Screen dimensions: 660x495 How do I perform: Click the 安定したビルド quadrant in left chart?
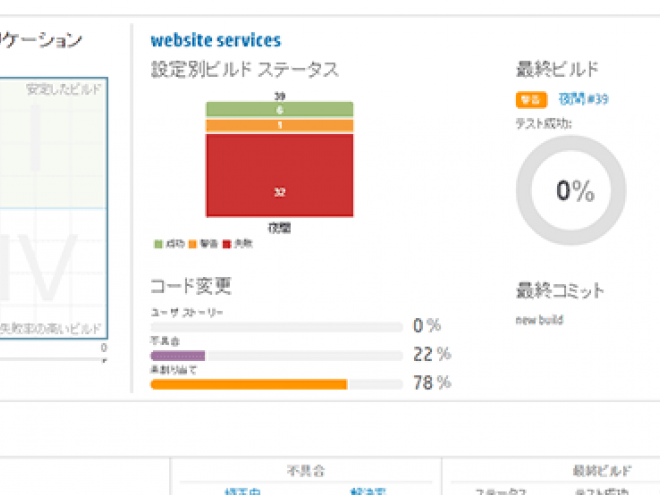point(53,143)
